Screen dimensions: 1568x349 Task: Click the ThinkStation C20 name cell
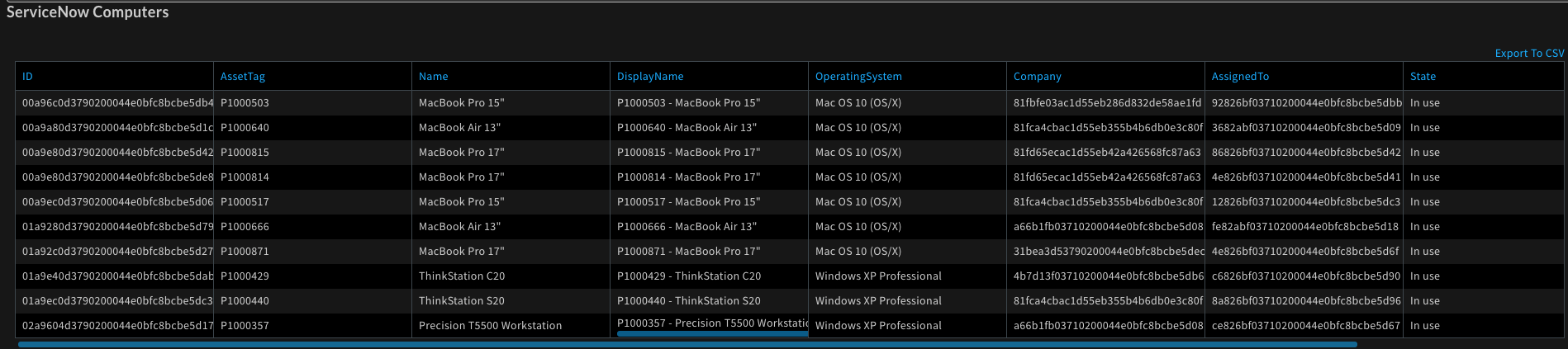click(x=462, y=276)
